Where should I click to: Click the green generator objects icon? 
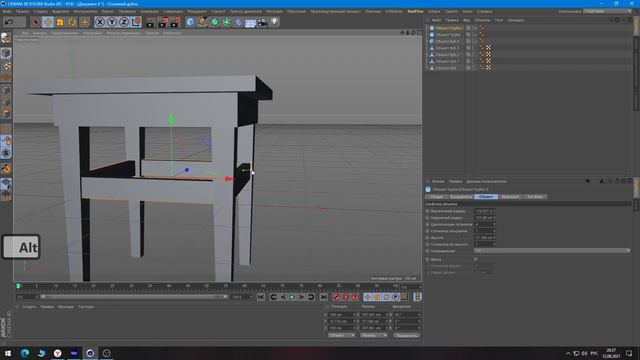215,22
